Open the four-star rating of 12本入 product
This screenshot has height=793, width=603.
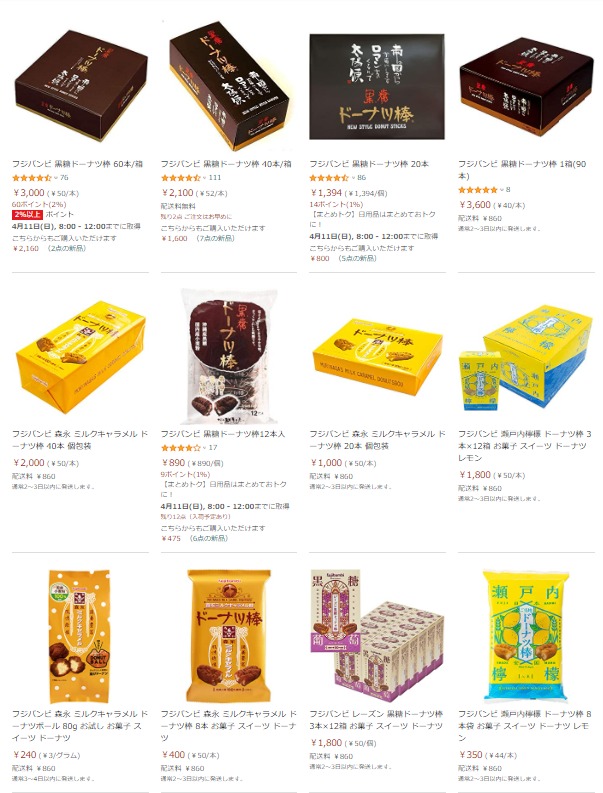tap(181, 448)
